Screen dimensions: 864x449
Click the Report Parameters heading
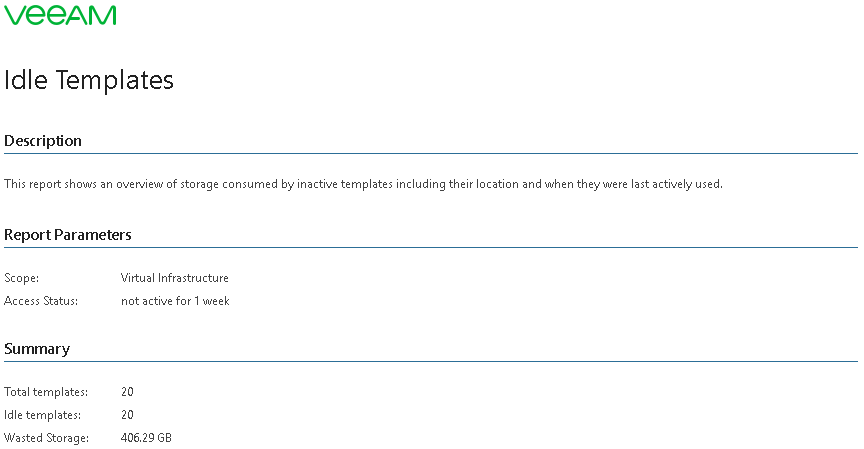point(68,235)
